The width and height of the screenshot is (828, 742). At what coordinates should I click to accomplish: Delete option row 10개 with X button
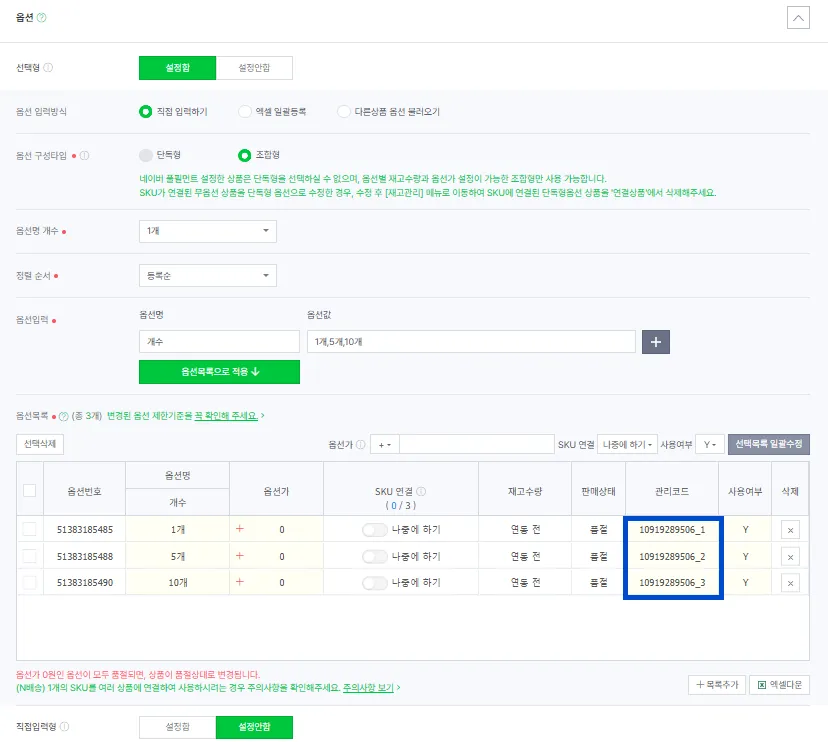pyautogui.click(x=790, y=583)
